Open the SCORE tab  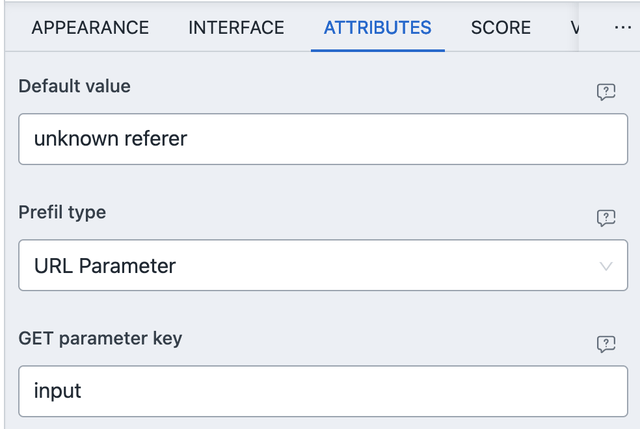(x=501, y=28)
